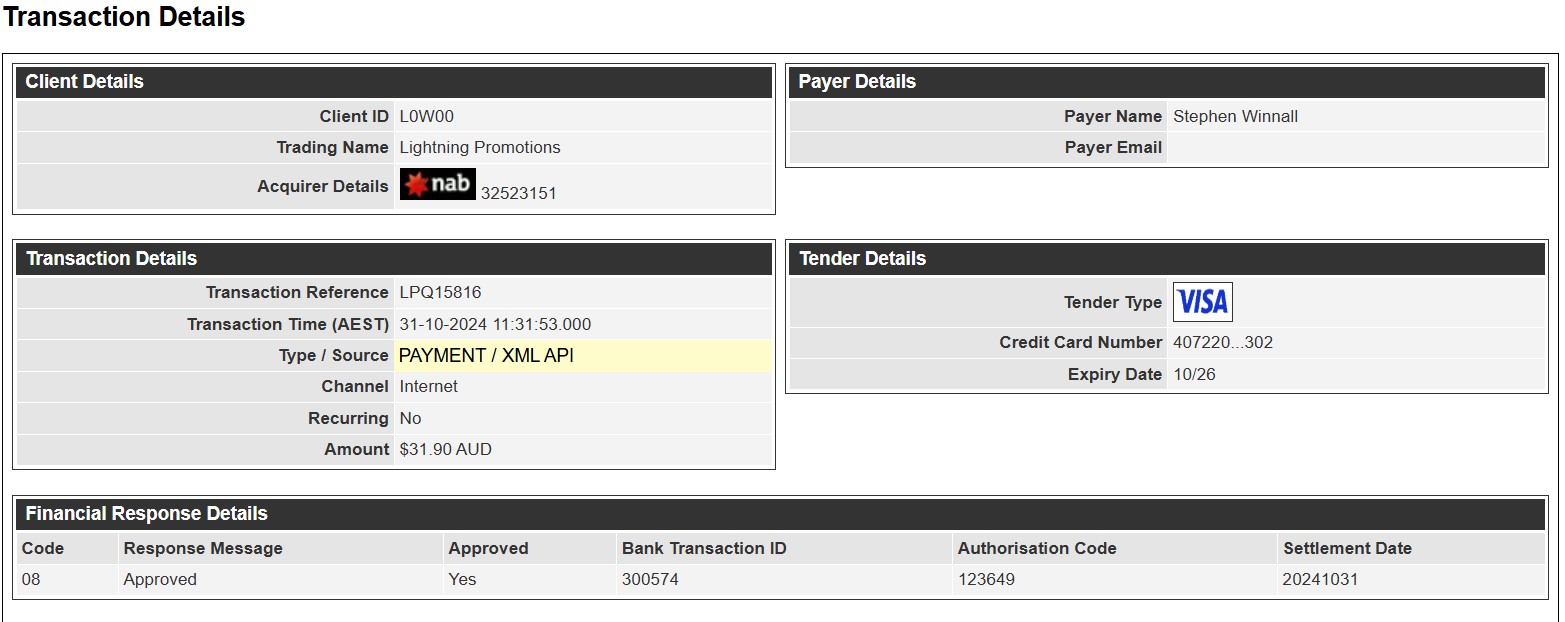This screenshot has width=1565, height=622.
Task: Click the empty Payer Email field
Action: click(x=1356, y=147)
